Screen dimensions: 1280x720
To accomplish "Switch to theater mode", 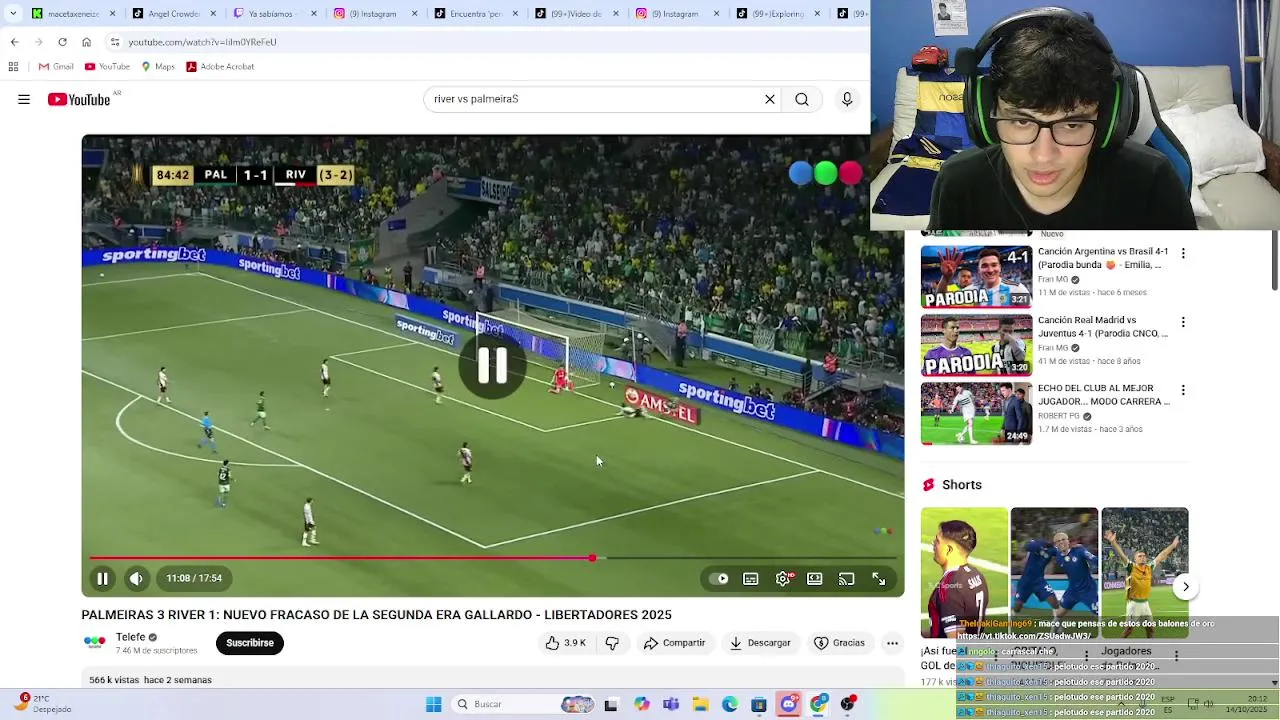I will pos(815,578).
